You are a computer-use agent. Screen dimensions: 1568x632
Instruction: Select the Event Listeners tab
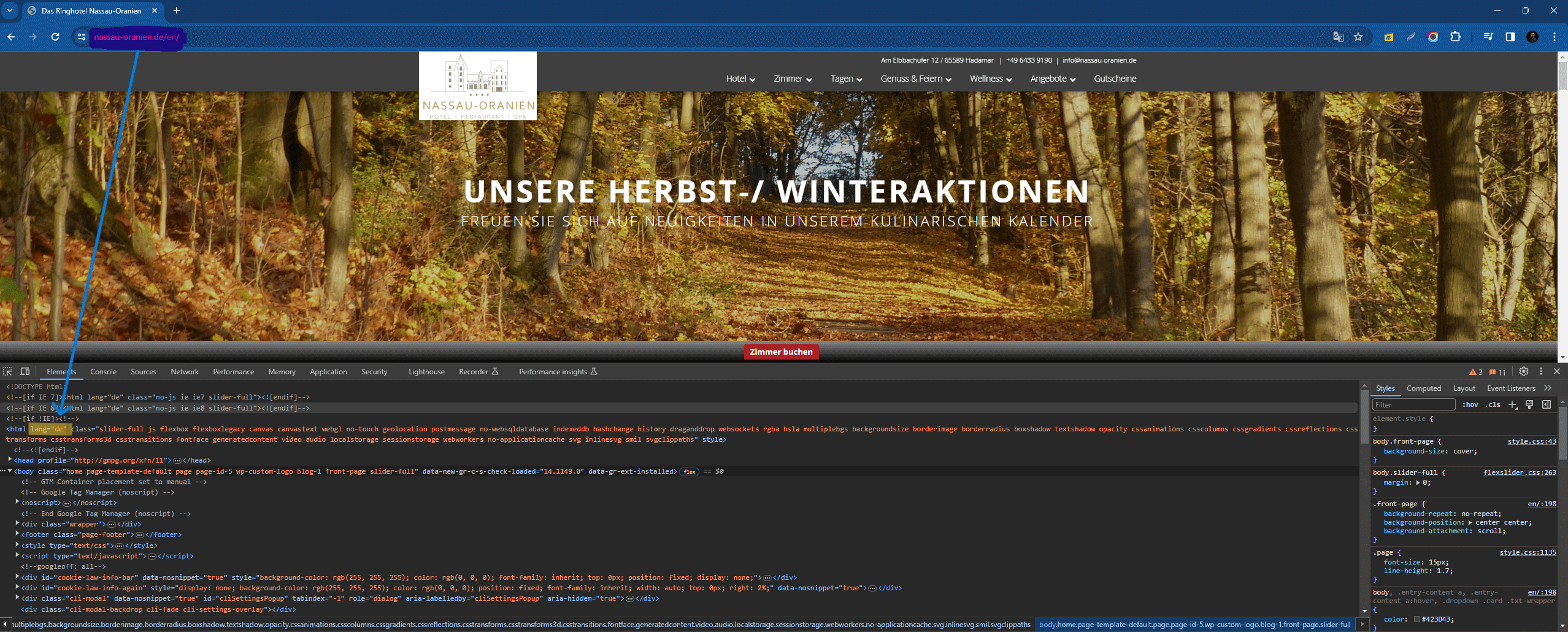click(x=1511, y=388)
